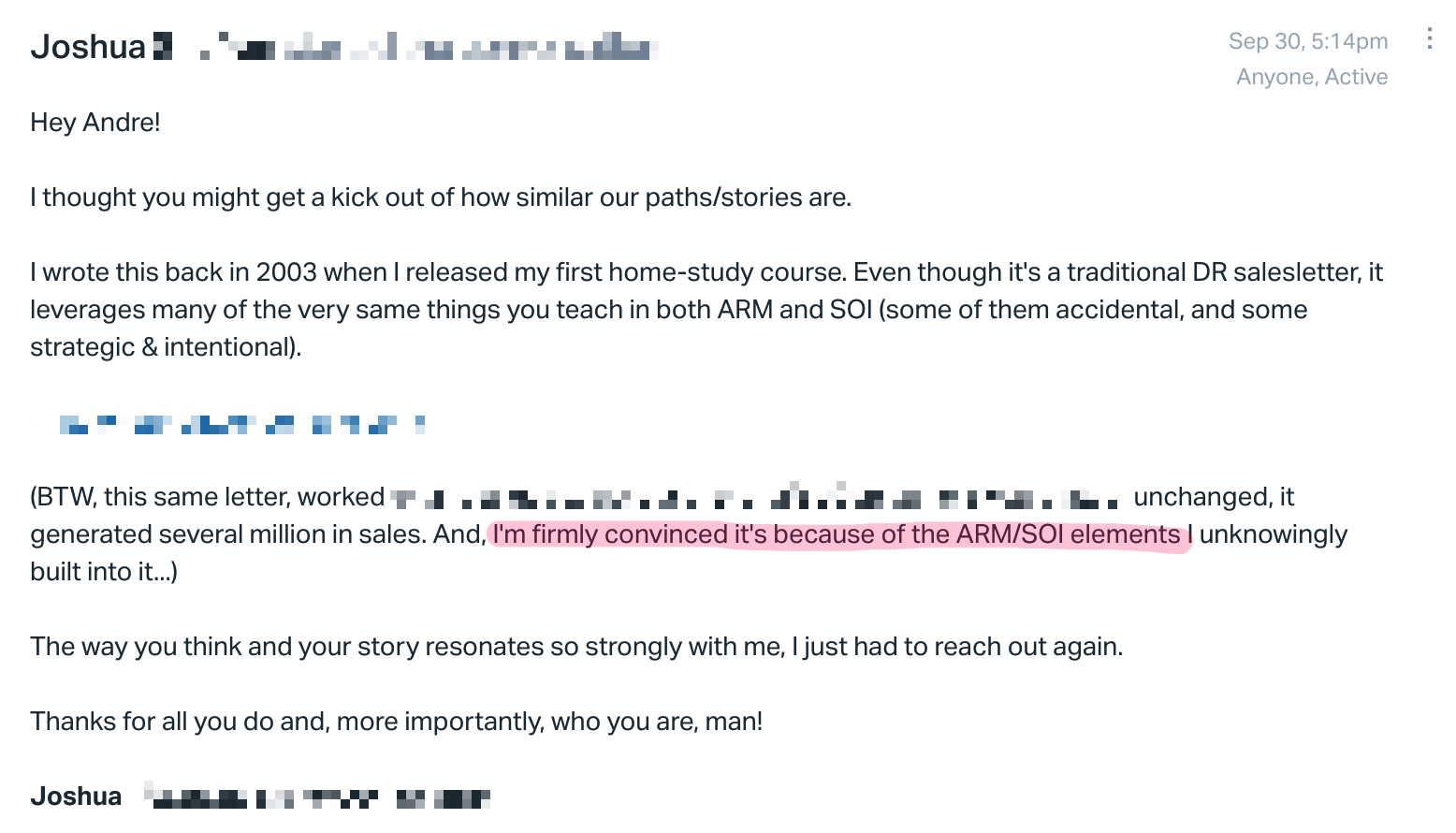1456x833 pixels.
Task: Click the sentence about story resonating strongly
Action: pyautogui.click(x=576, y=647)
